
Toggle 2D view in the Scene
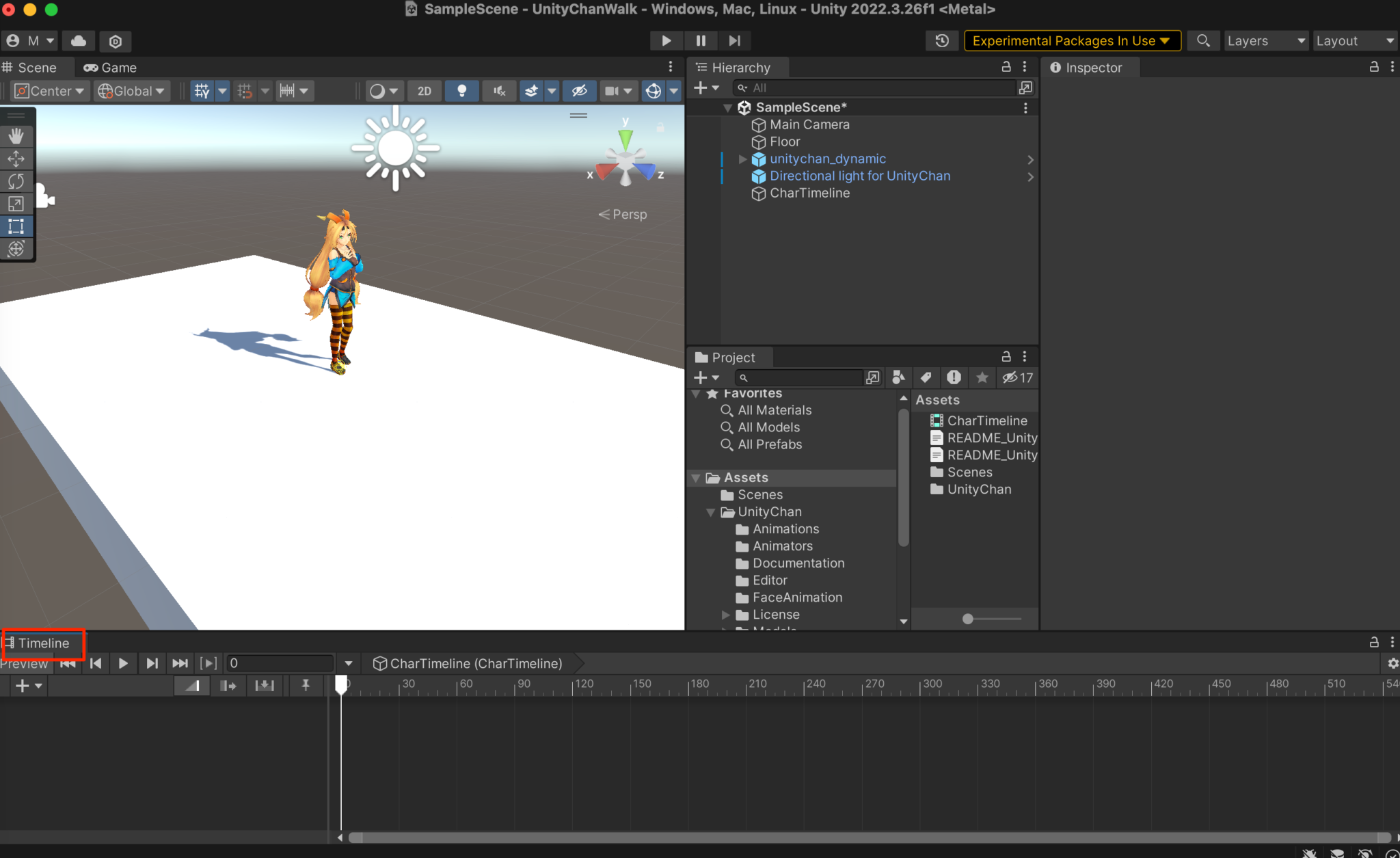pyautogui.click(x=424, y=90)
